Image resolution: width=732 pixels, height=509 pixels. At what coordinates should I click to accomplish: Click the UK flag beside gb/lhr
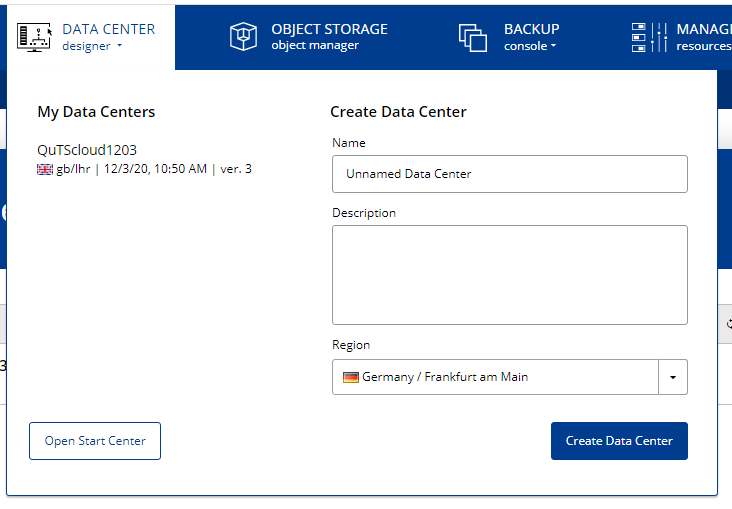tap(45, 169)
